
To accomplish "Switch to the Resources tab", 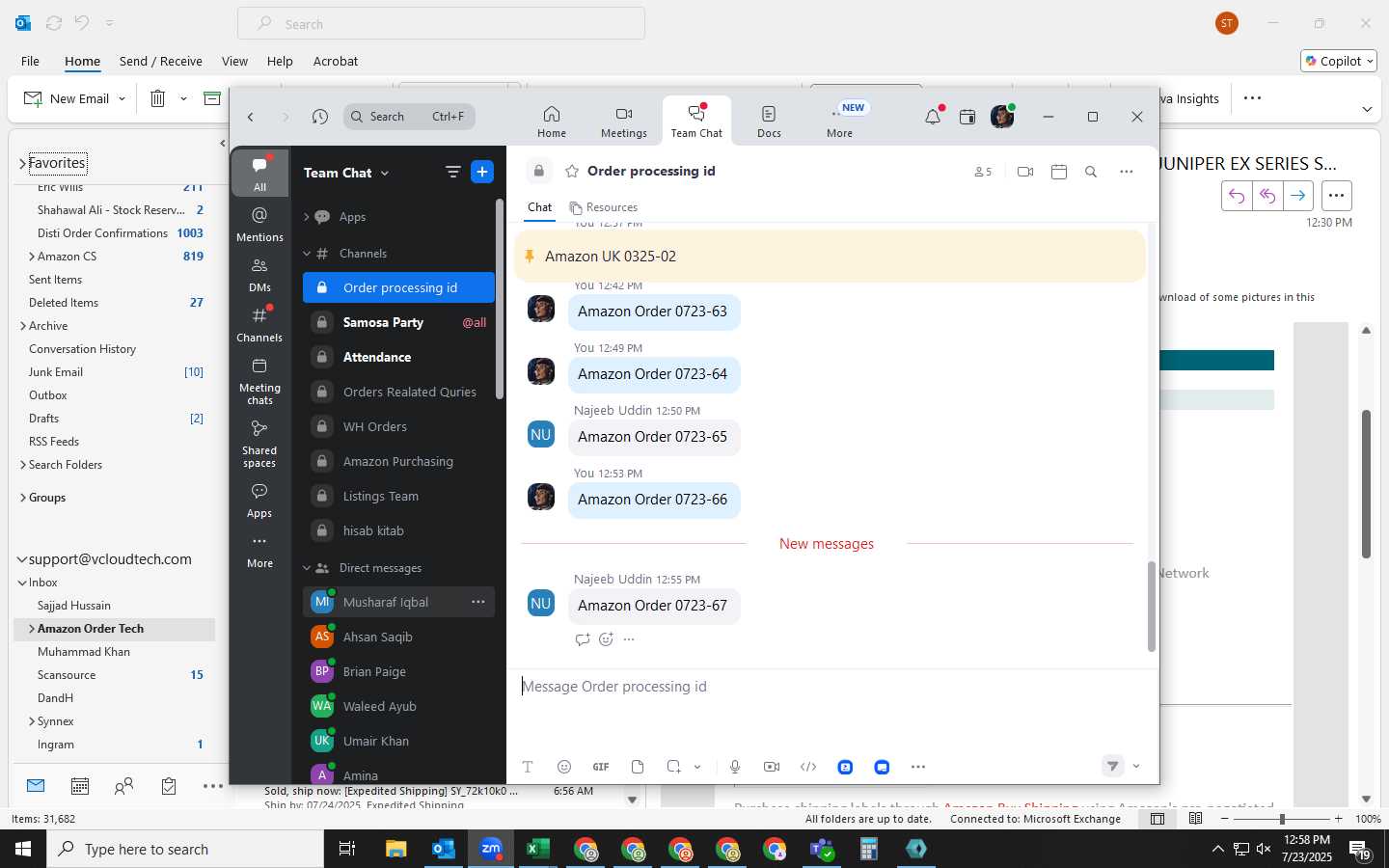I will (x=604, y=207).
